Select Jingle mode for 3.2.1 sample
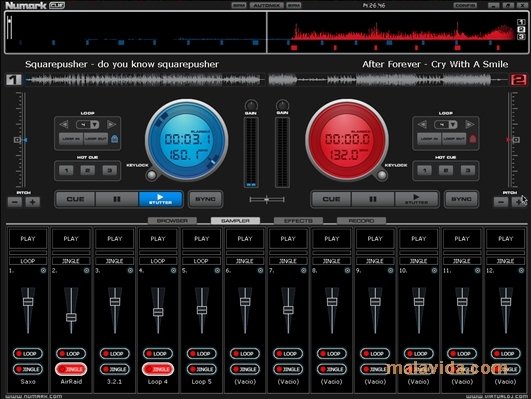531x399 pixels. 115,369
